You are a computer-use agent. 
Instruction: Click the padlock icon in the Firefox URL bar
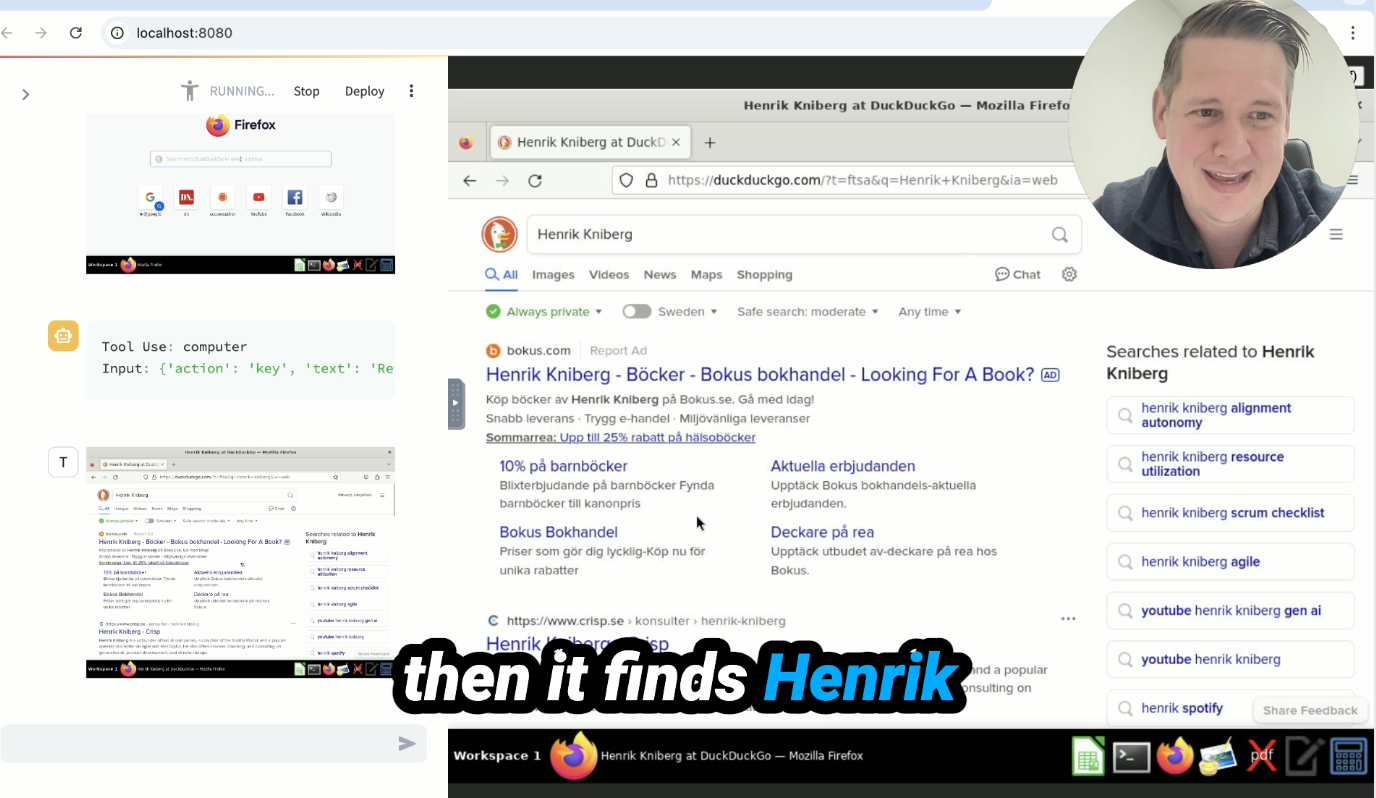(651, 181)
